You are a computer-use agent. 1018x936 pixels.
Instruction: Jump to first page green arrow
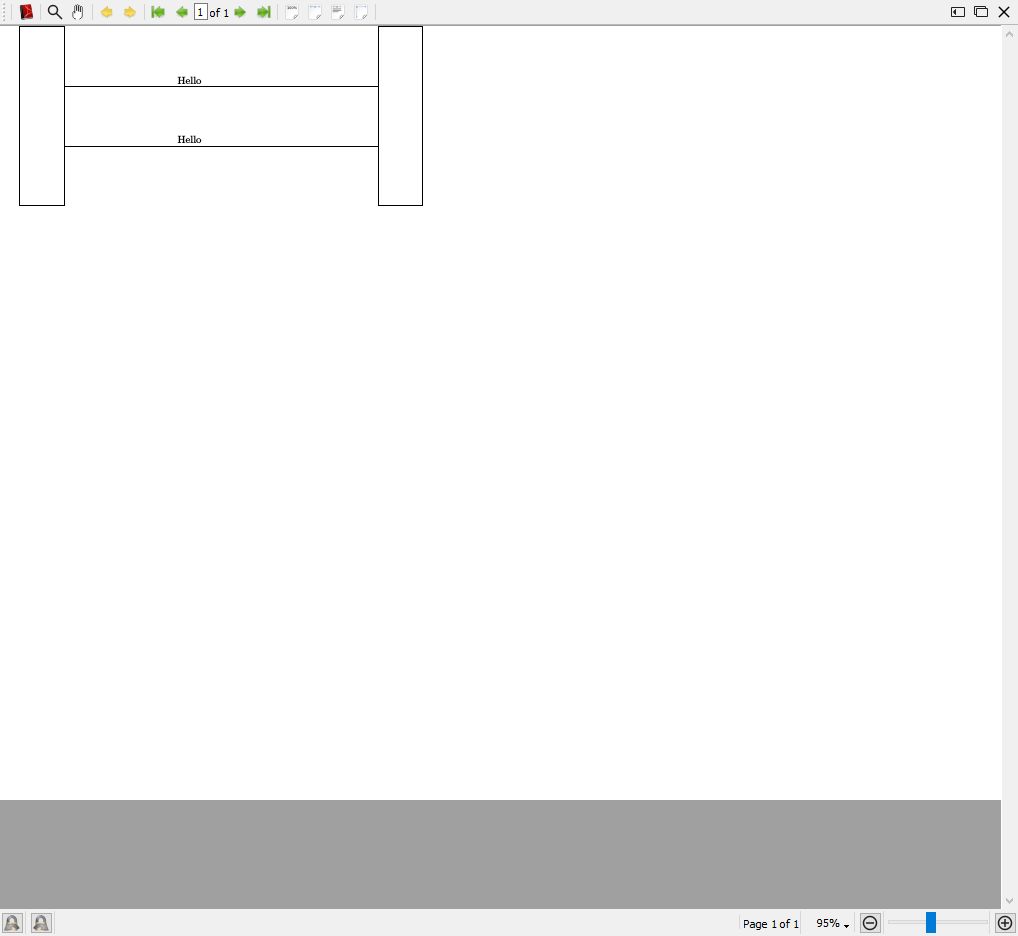(x=158, y=12)
